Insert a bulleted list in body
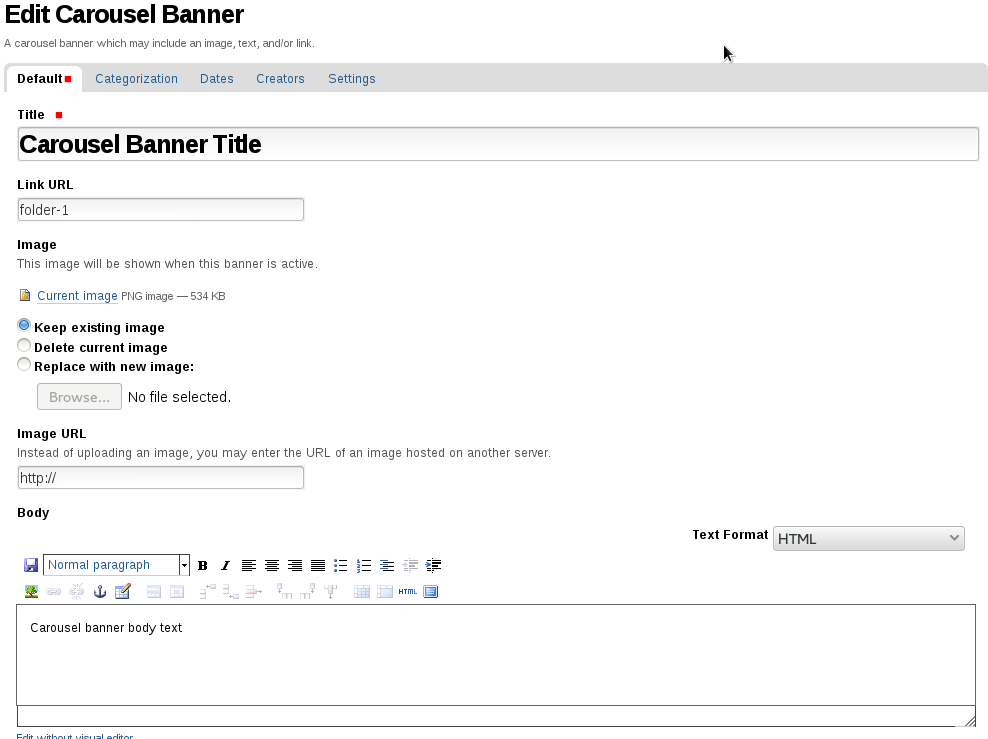The image size is (988, 739). 341,566
